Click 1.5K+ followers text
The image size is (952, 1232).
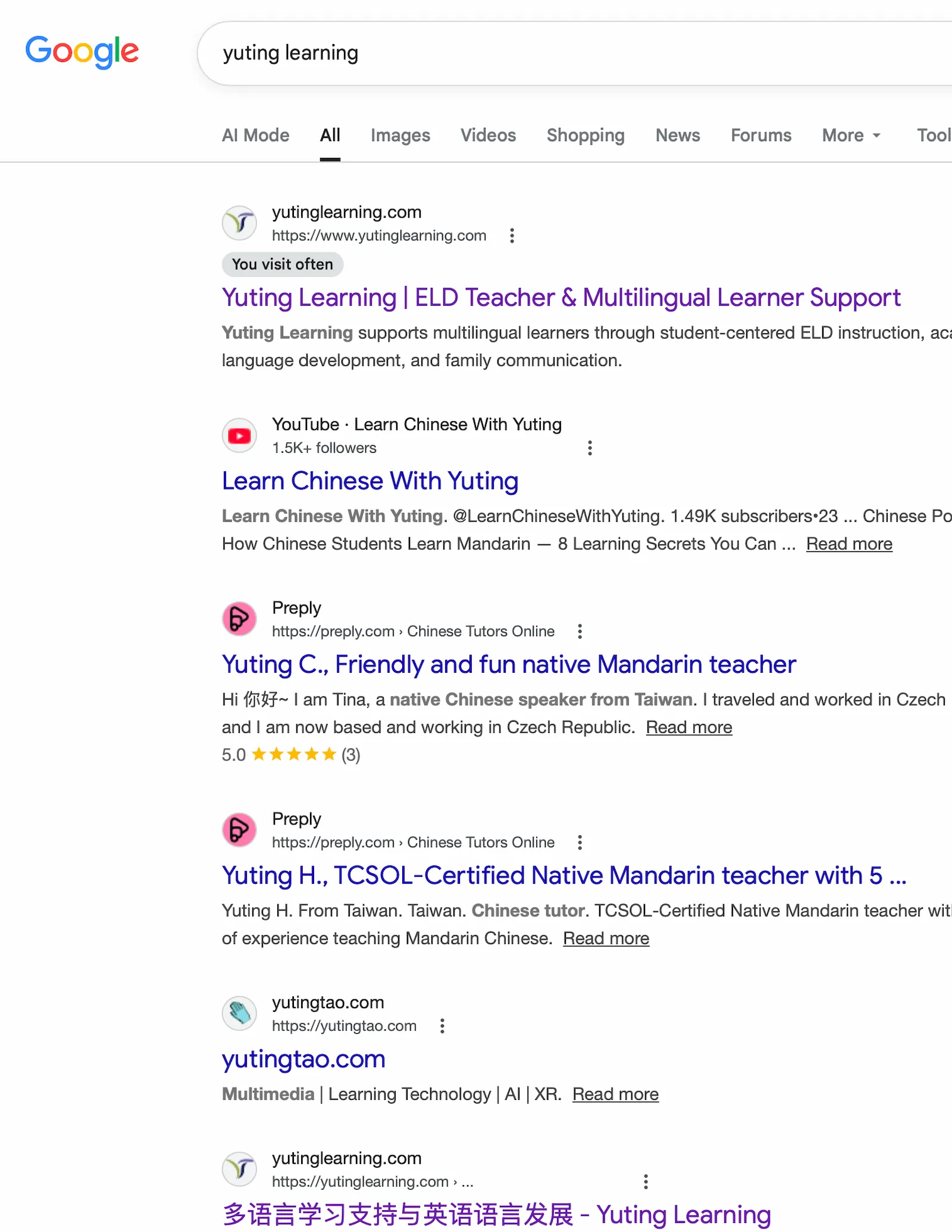click(324, 448)
